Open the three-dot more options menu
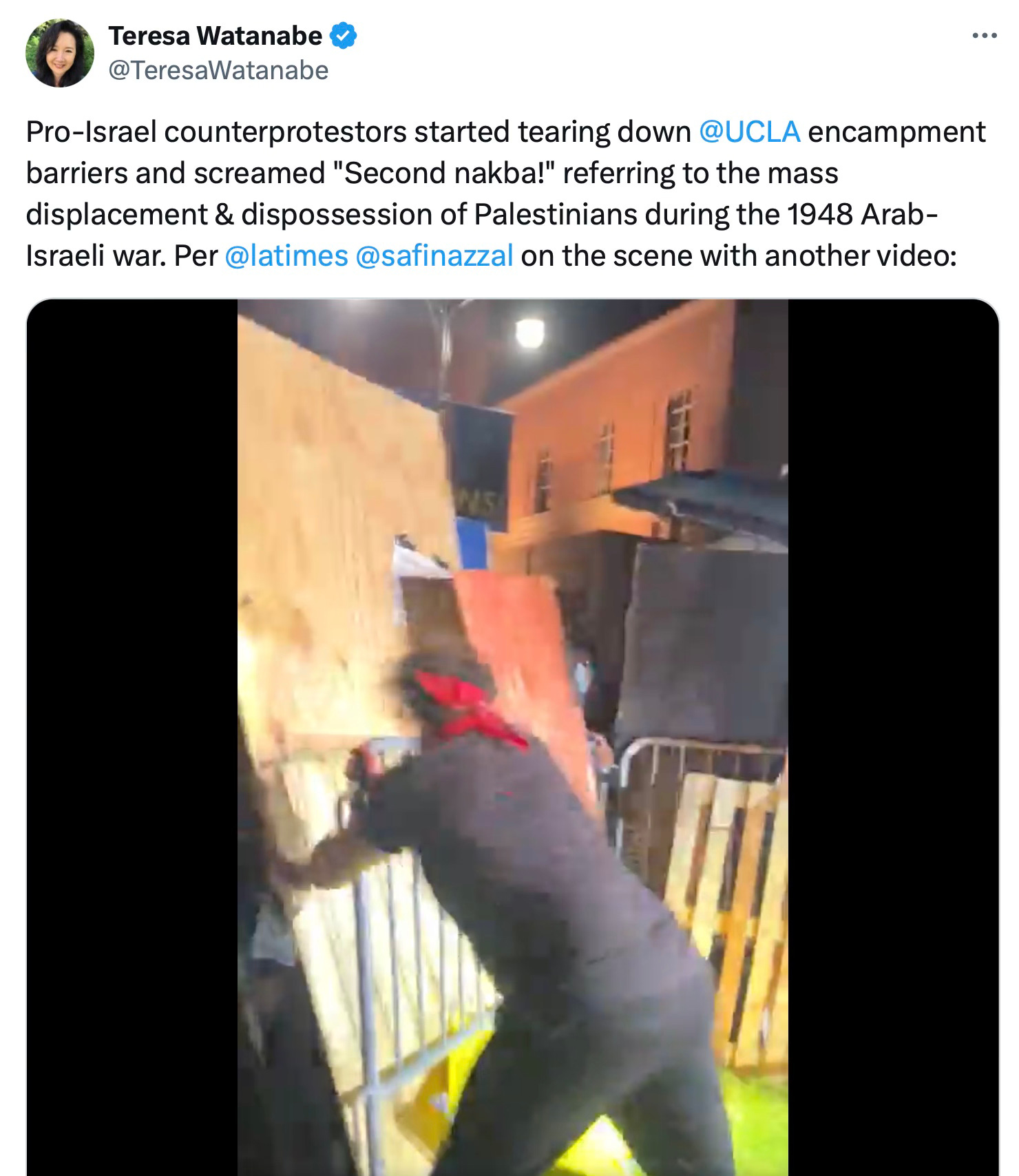The image size is (1019, 1176). pyautogui.click(x=985, y=36)
